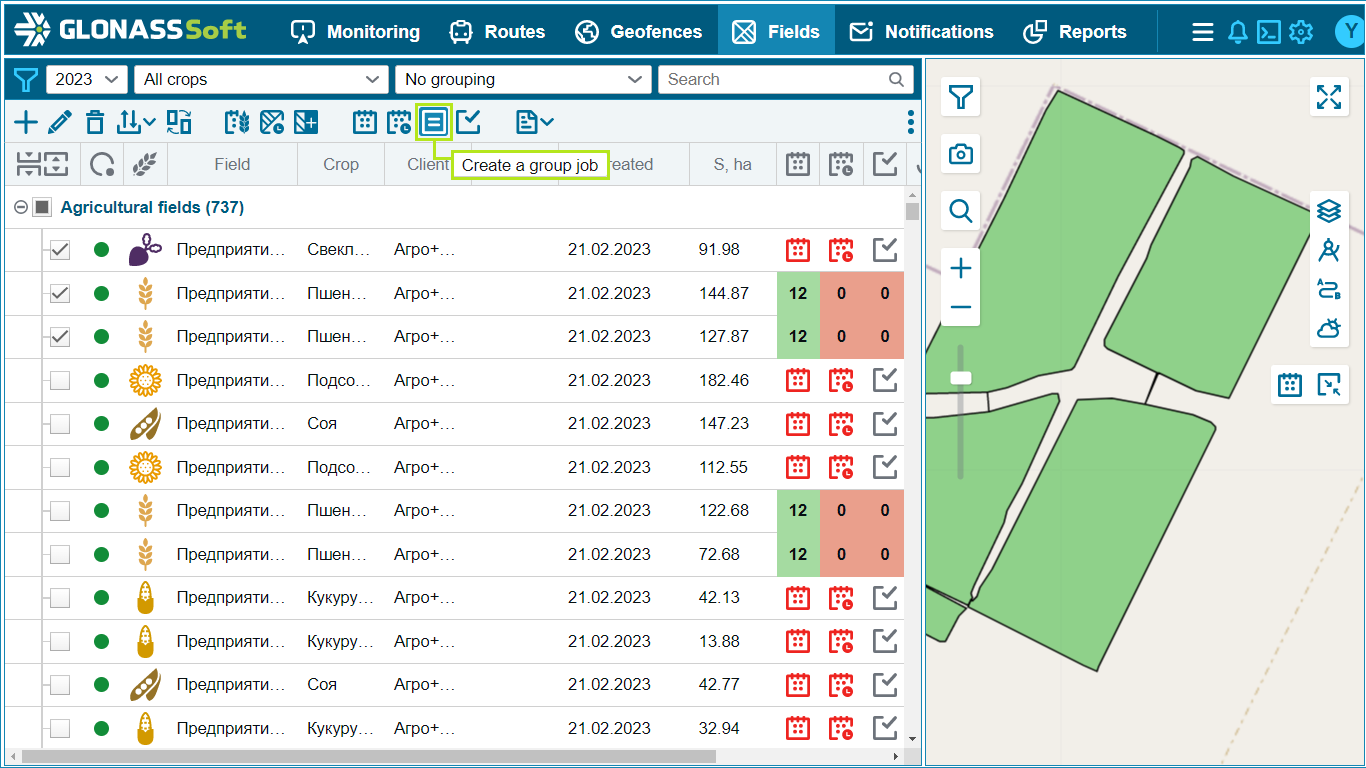Click the field conversion swap icon in toolbar

[x=179, y=122]
